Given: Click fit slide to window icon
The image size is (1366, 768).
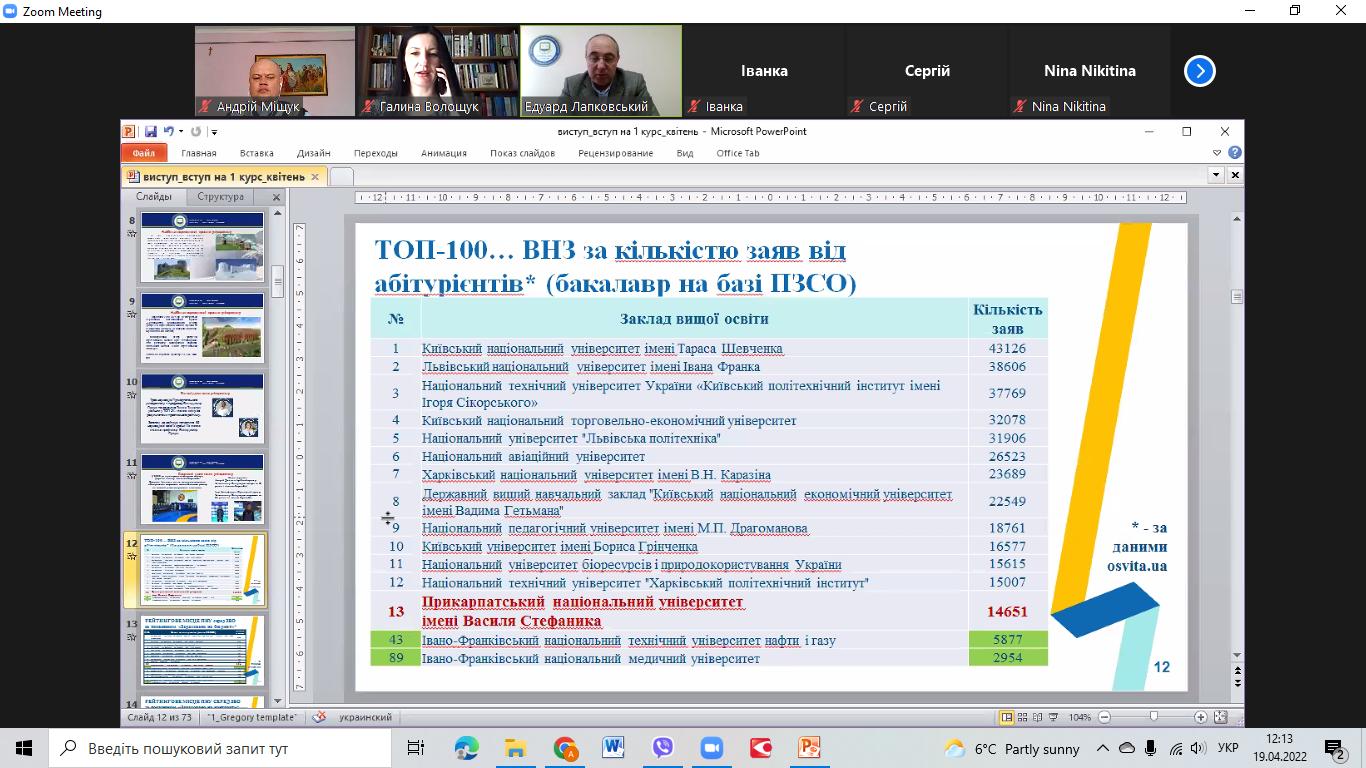Looking at the screenshot, I should click(x=1219, y=717).
